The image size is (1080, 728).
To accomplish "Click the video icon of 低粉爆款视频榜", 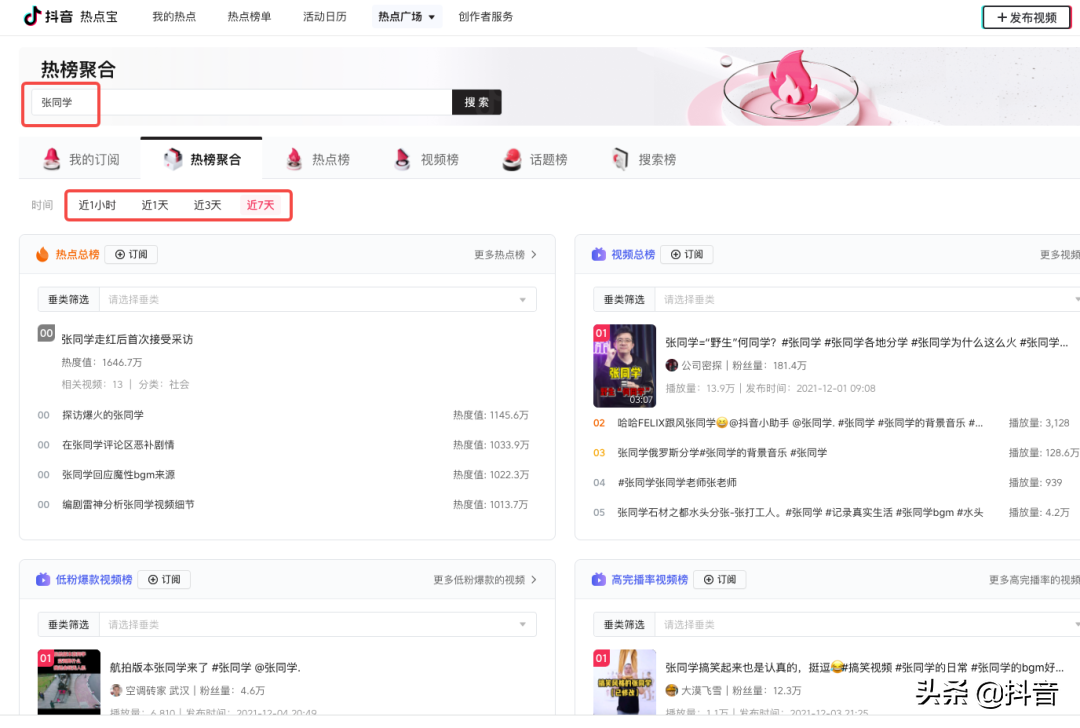I will pos(43,579).
